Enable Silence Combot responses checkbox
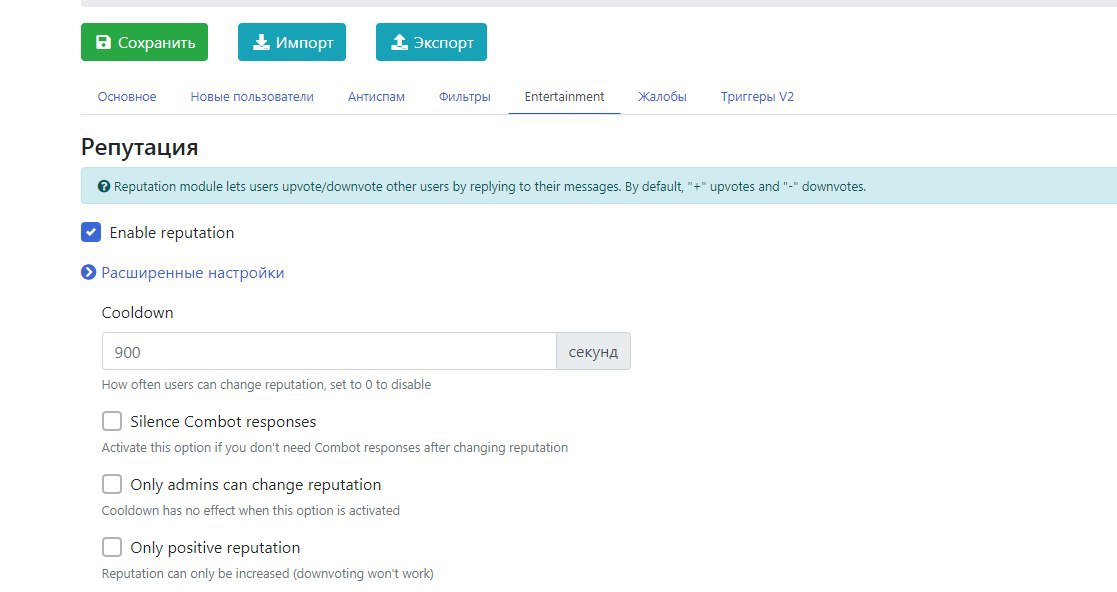The width and height of the screenshot is (1117, 592). pos(112,421)
